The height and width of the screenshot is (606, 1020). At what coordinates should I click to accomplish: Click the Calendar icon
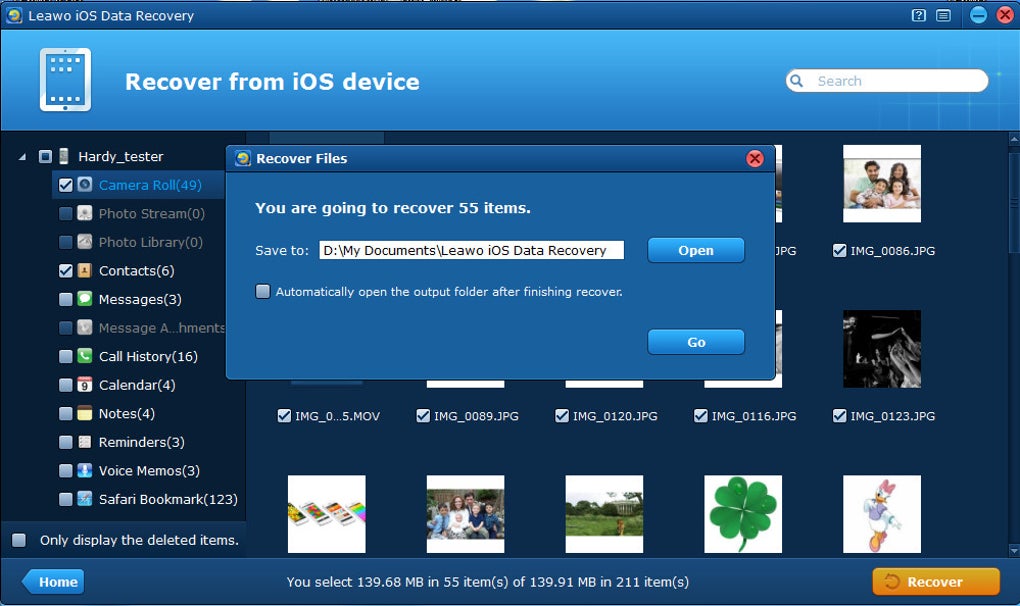tap(85, 385)
